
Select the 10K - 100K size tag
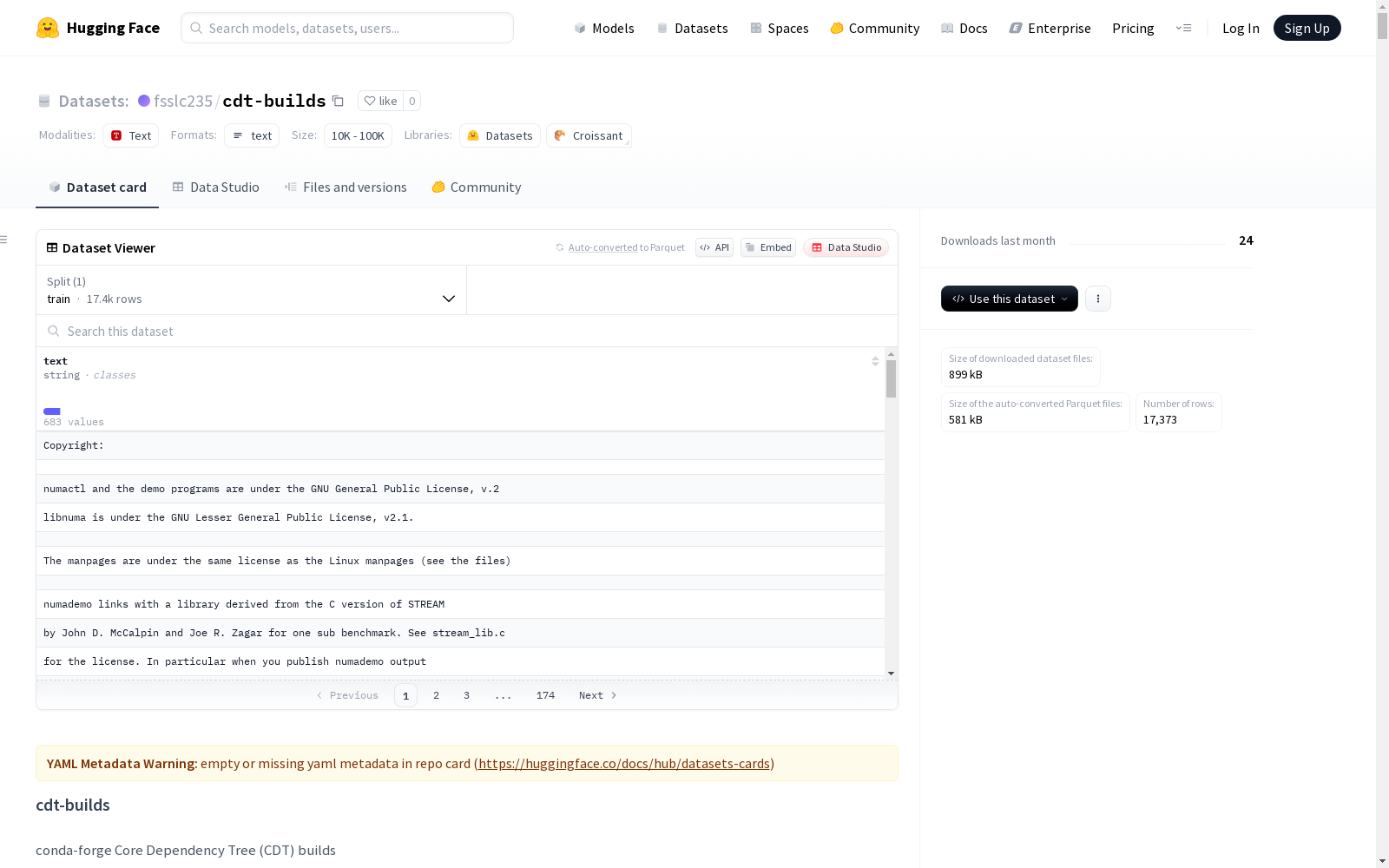click(x=358, y=135)
